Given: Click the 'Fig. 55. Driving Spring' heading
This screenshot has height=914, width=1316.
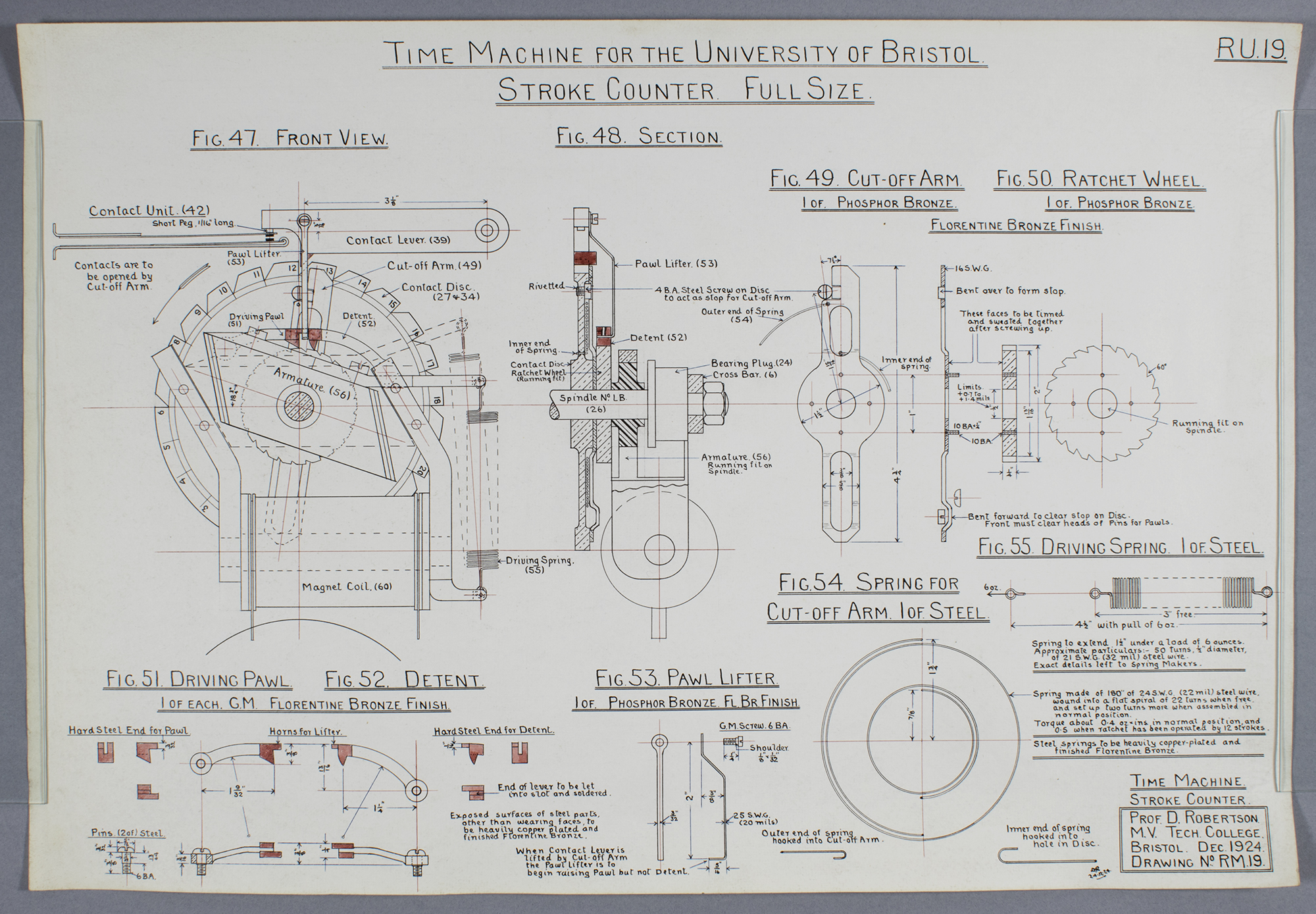Looking at the screenshot, I should pyautogui.click(x=1120, y=547).
